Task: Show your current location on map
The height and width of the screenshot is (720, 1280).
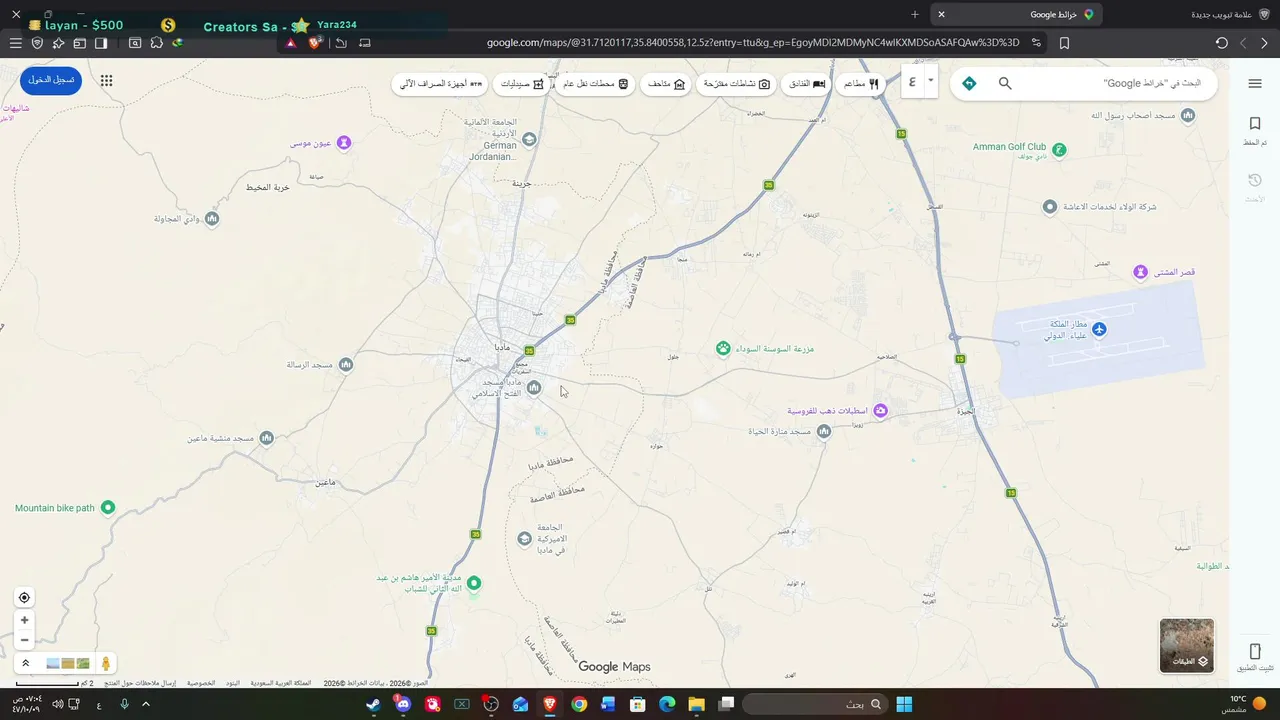Action: [x=24, y=598]
